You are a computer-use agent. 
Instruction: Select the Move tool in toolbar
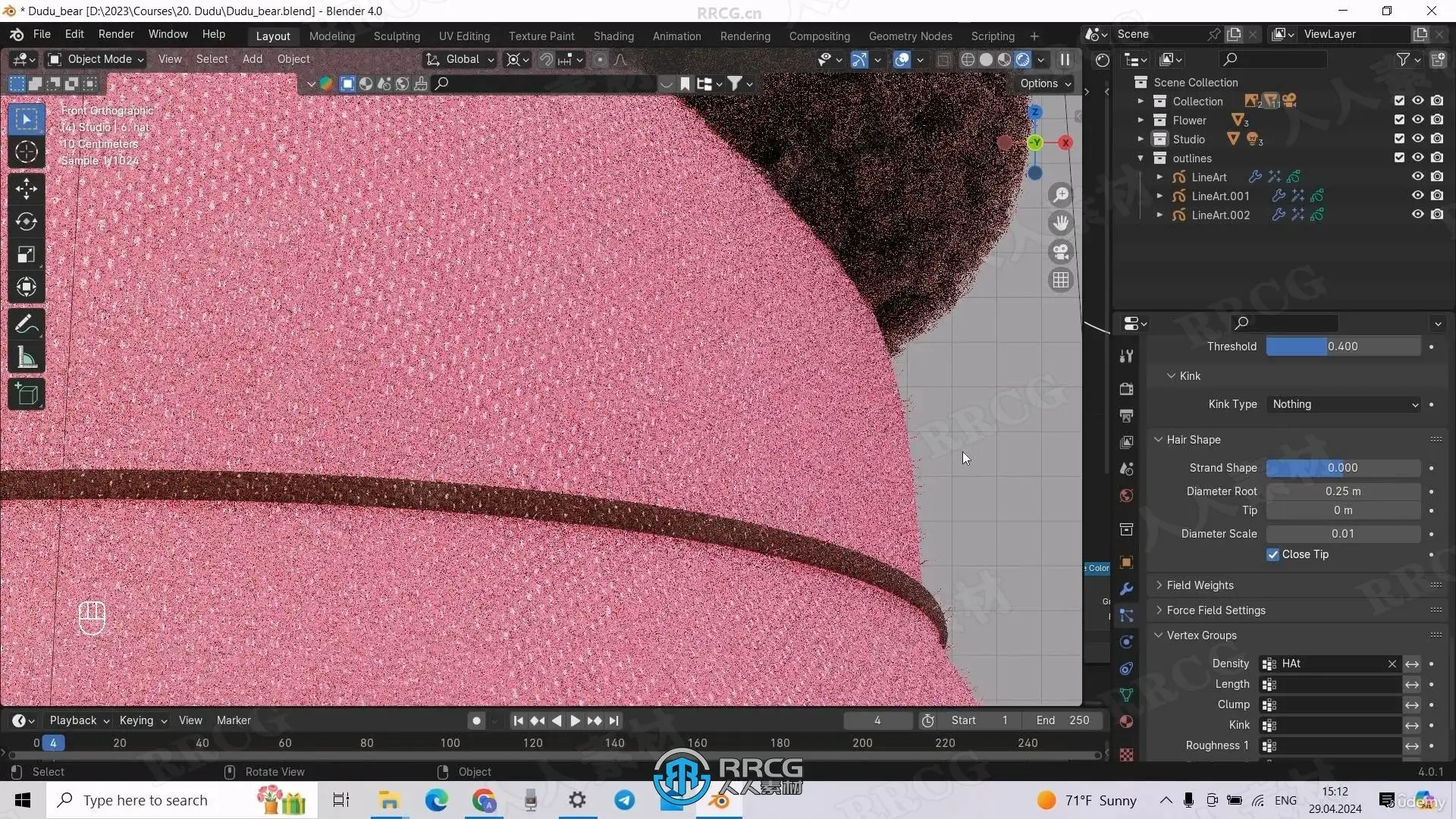point(27,189)
